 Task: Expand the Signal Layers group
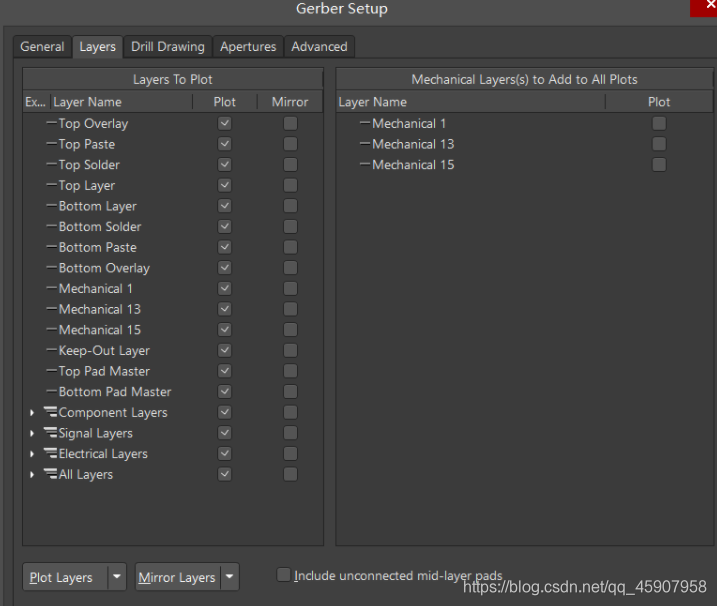(32, 433)
